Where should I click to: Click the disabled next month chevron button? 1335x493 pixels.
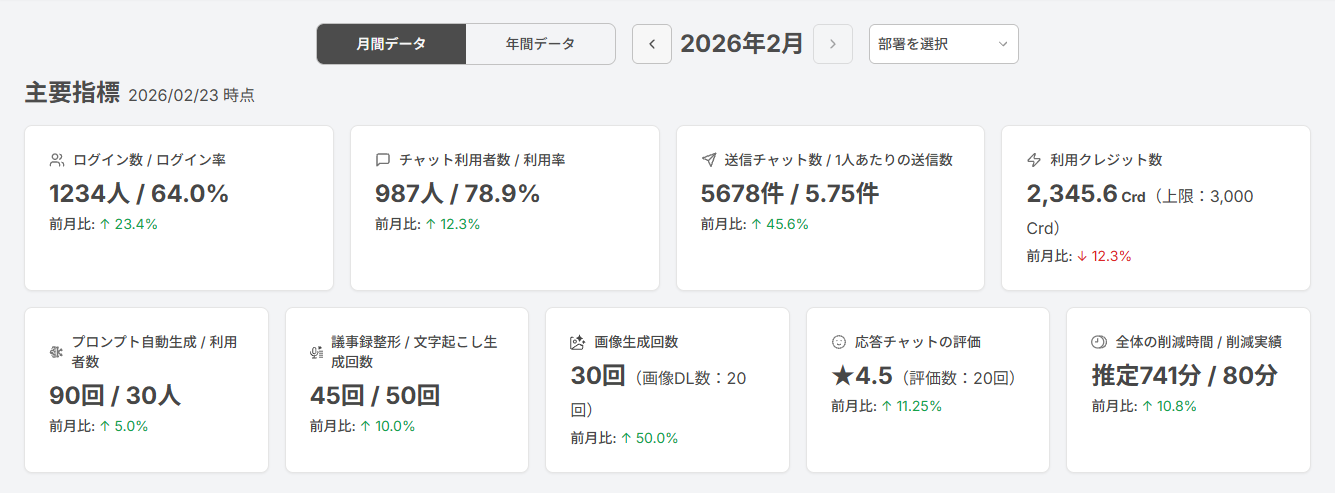(833, 44)
